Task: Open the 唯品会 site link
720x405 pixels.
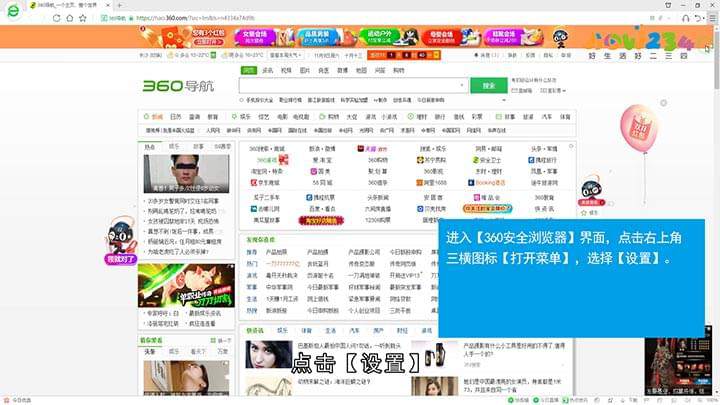Action: tap(487, 197)
